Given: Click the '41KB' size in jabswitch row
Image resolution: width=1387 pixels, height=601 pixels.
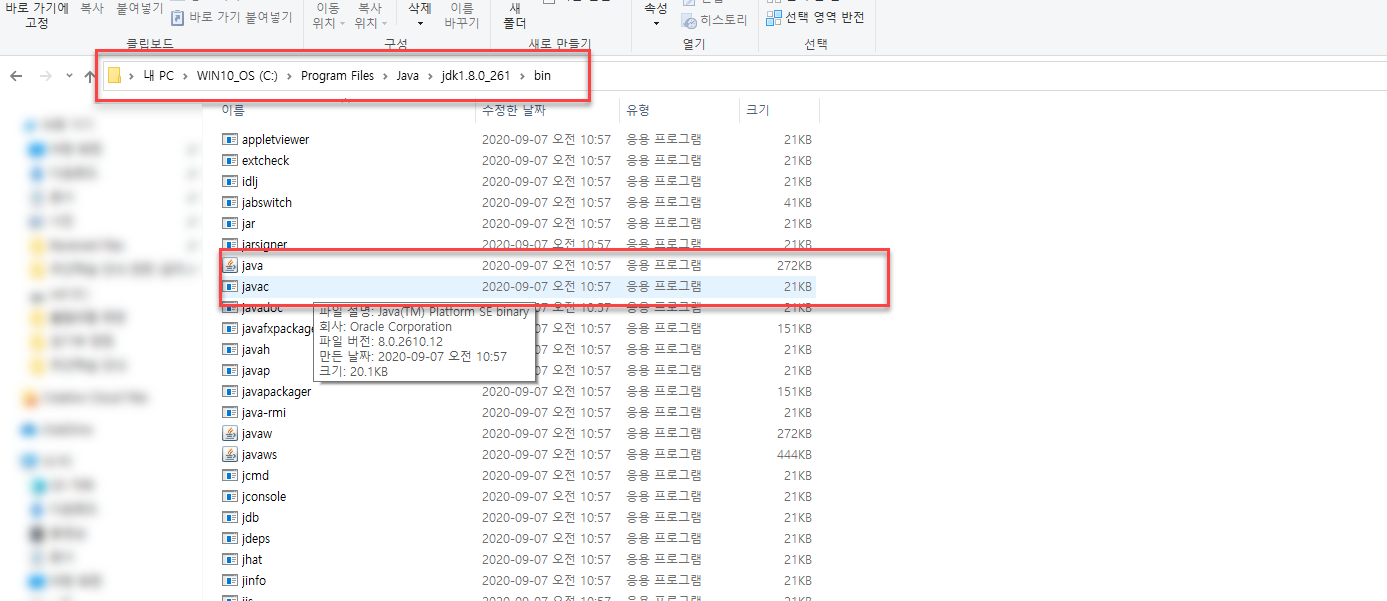Looking at the screenshot, I should 797,203.
